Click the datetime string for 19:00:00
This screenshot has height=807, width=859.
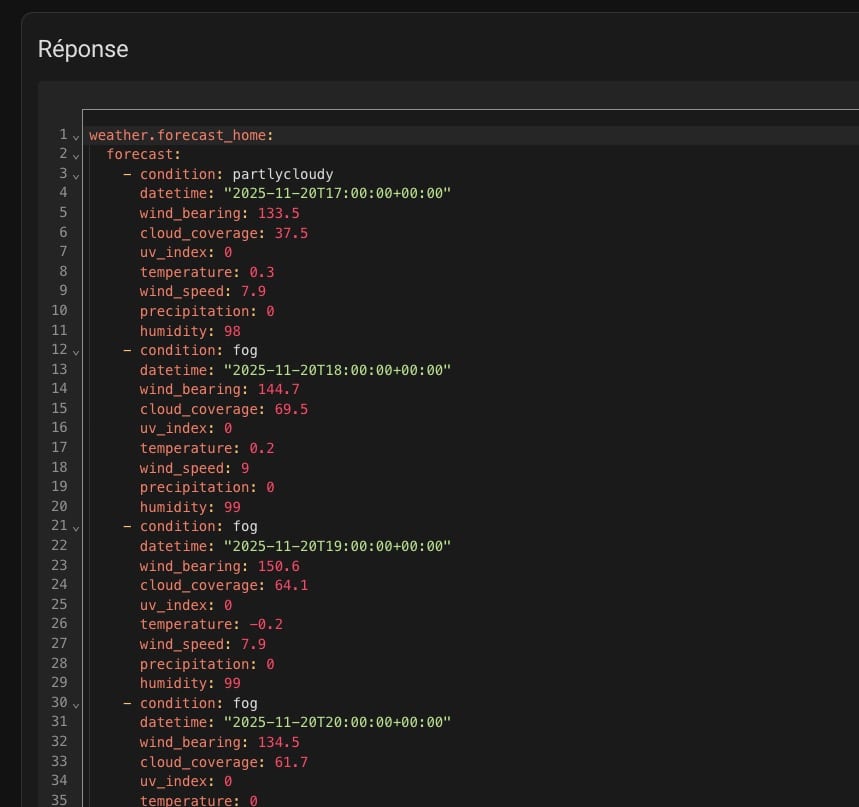click(x=337, y=546)
